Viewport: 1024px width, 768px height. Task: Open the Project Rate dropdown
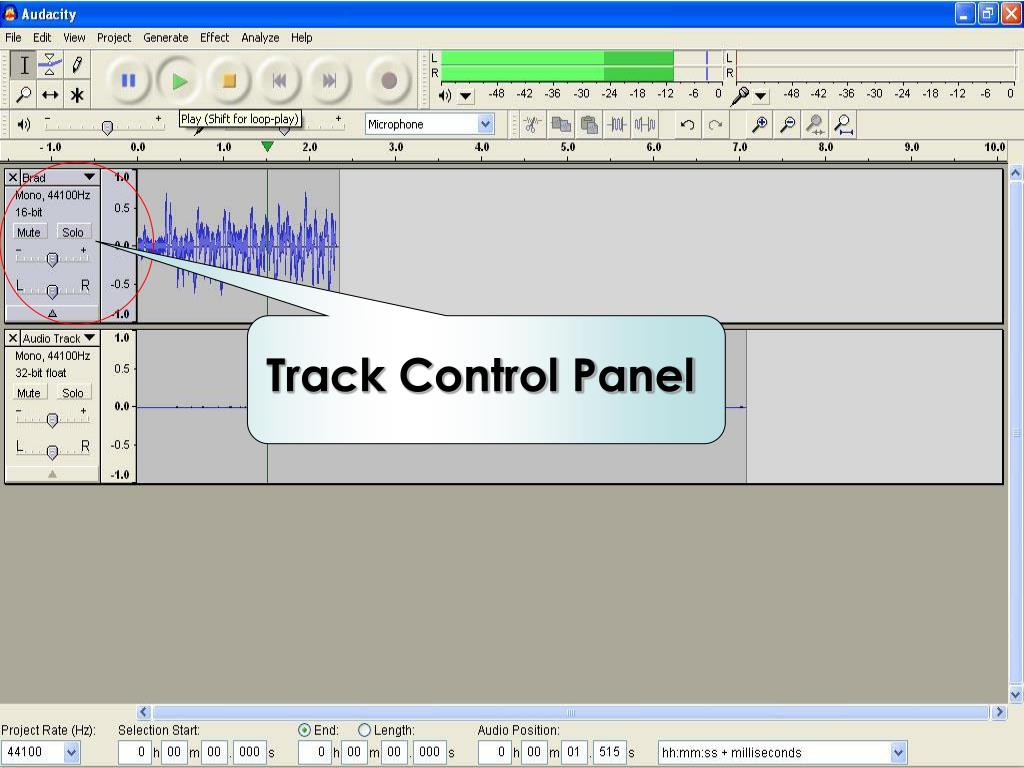click(x=71, y=752)
